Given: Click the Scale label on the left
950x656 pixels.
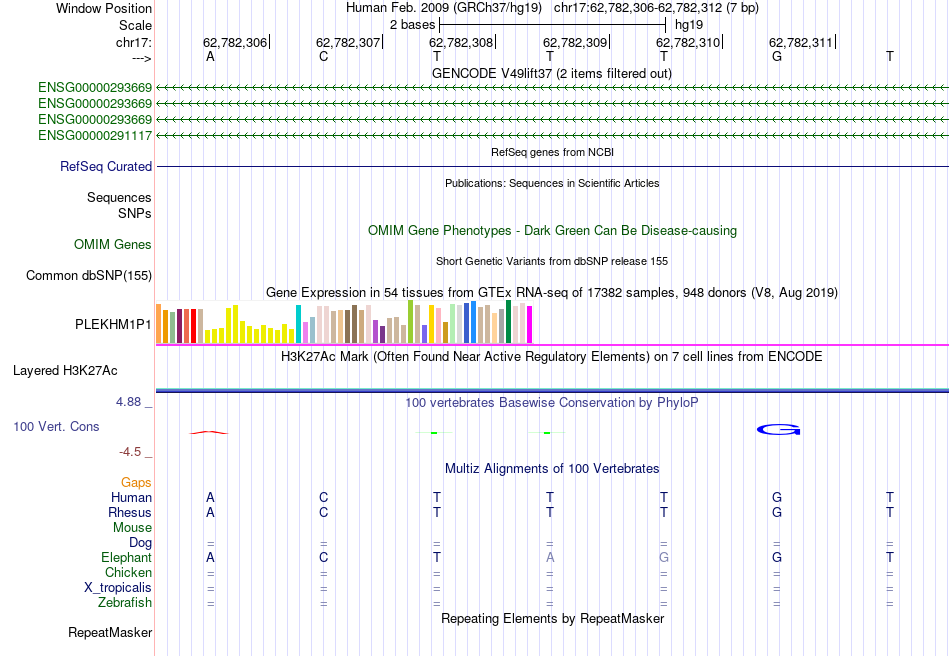Looking at the screenshot, I should [135, 25].
